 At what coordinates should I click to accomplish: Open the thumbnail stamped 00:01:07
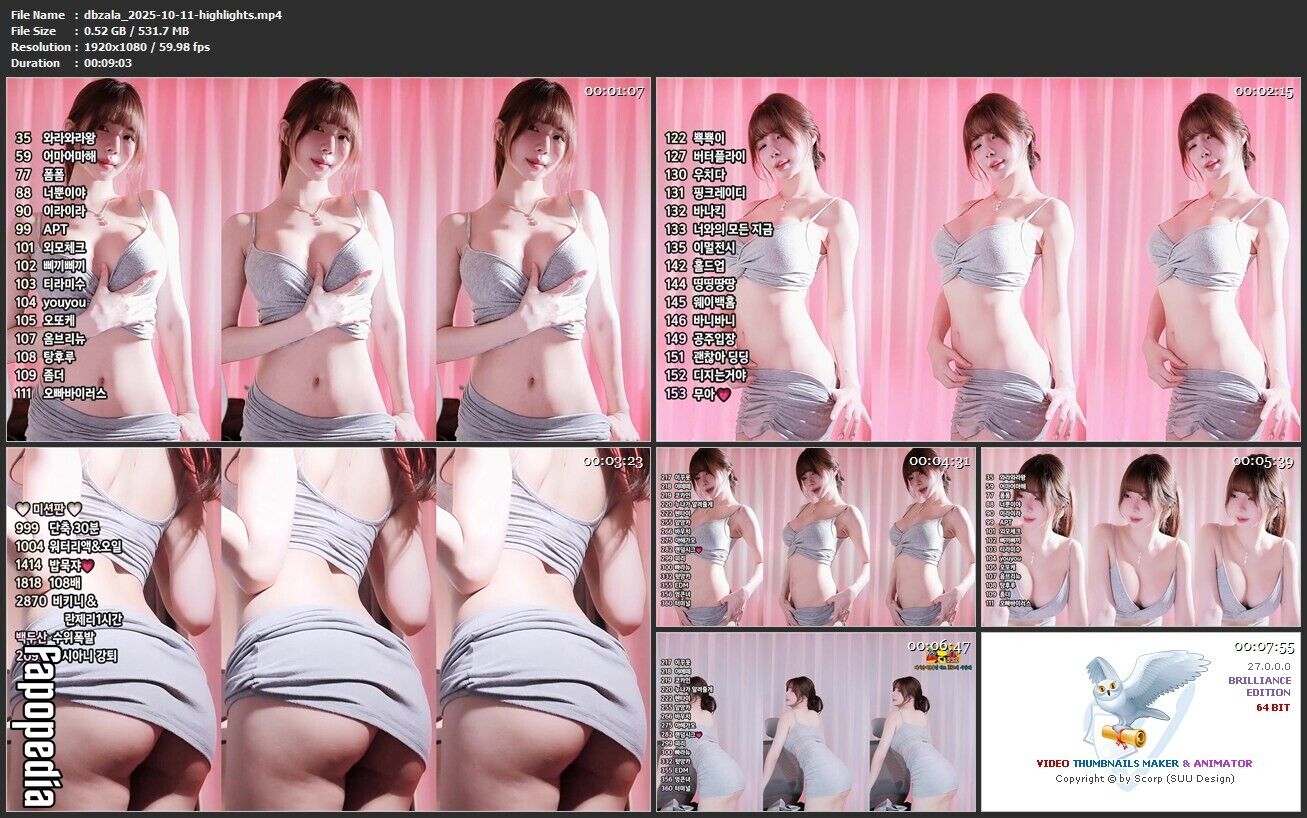pos(328,260)
